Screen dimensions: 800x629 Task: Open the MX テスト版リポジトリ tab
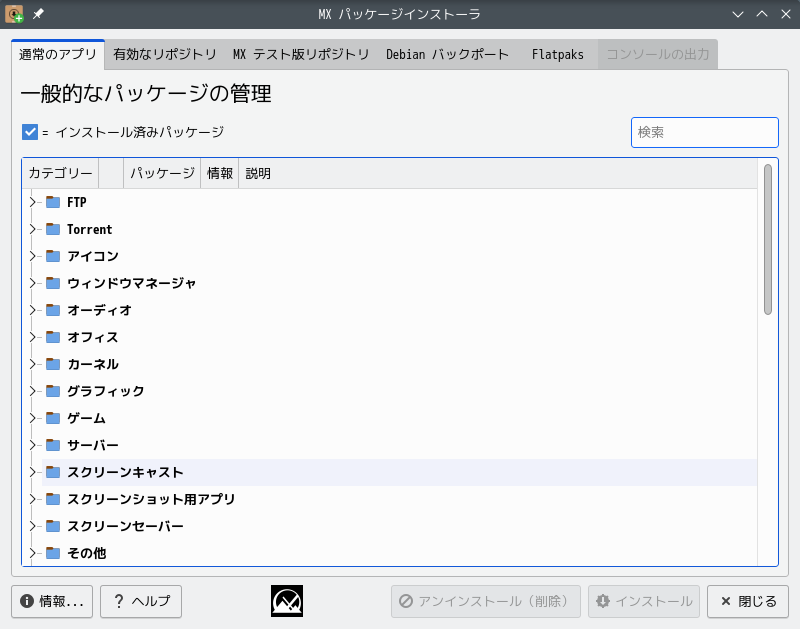point(301,55)
